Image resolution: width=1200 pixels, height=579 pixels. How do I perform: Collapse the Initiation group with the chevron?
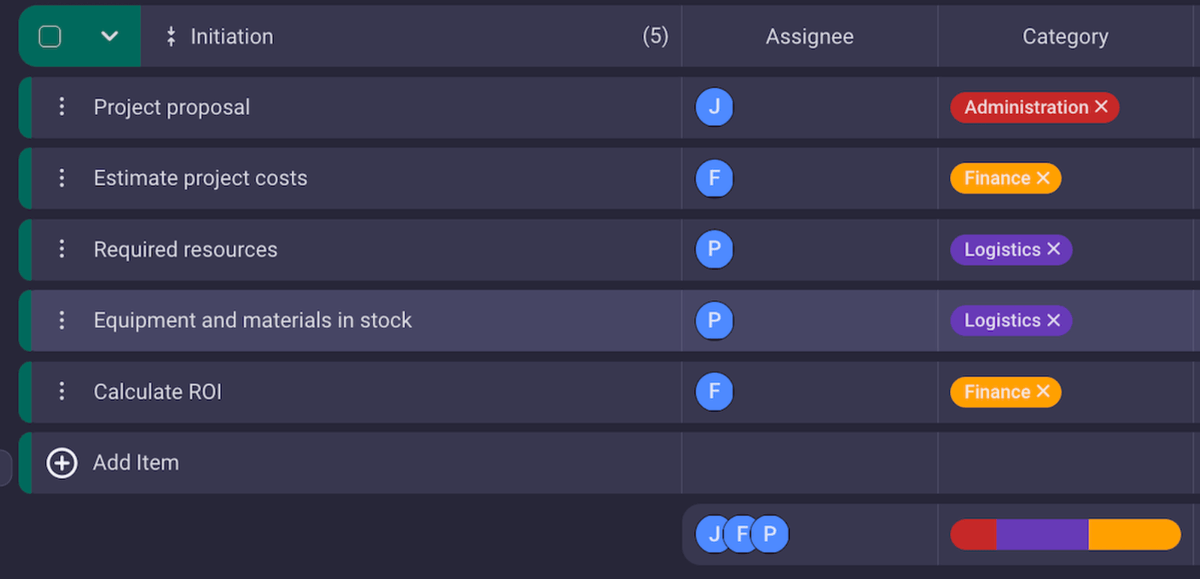(110, 37)
